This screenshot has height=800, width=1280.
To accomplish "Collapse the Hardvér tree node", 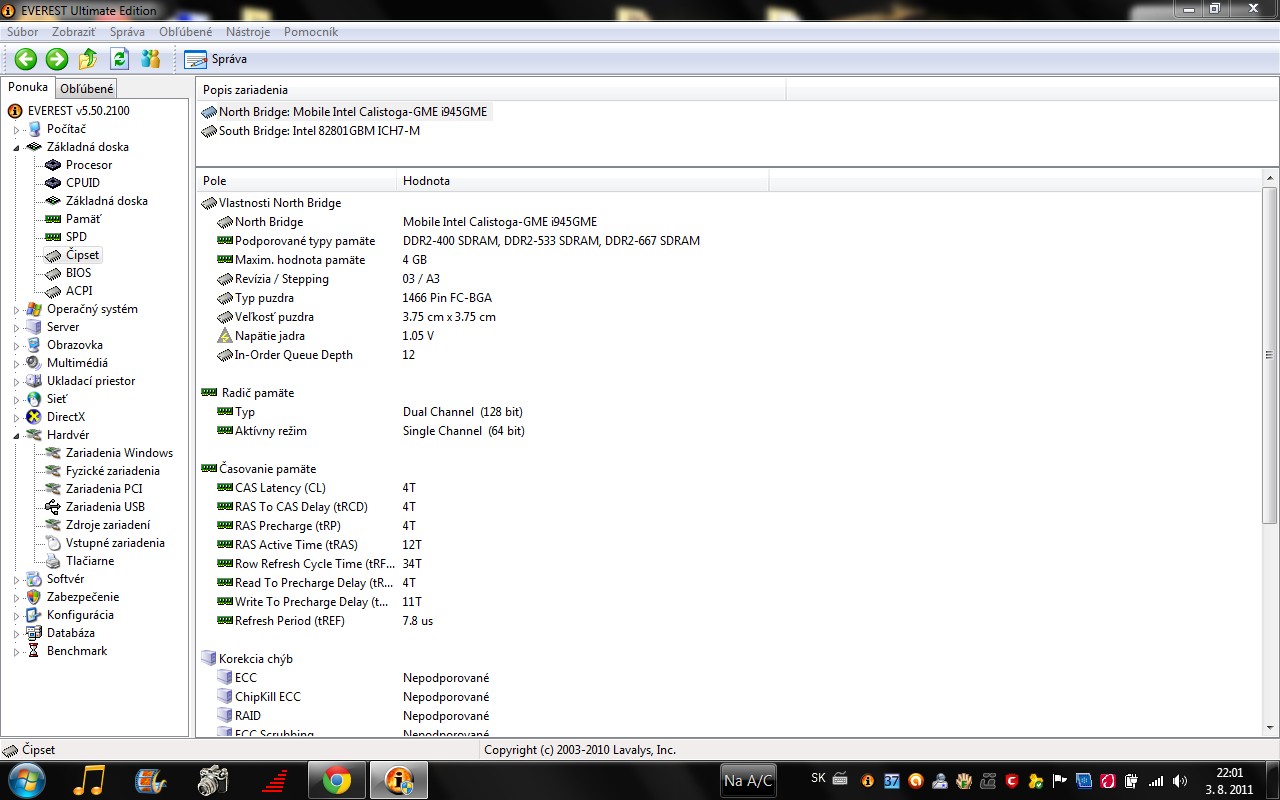I will 17,435.
